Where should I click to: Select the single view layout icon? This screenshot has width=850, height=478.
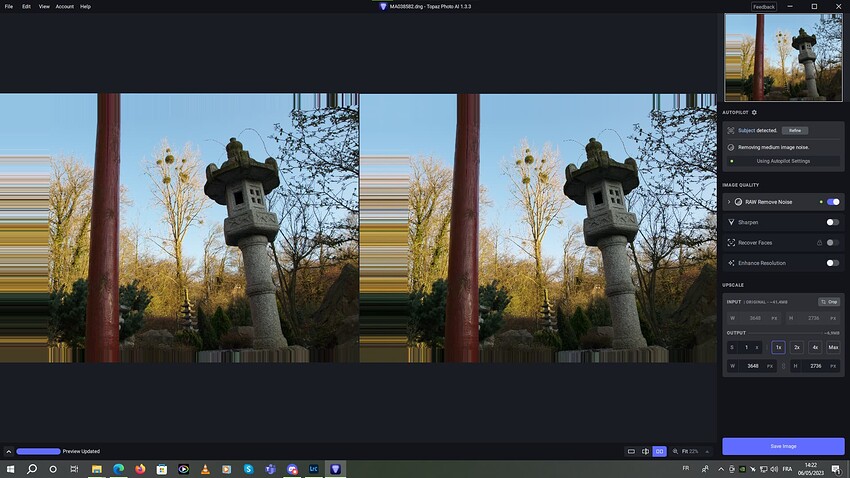tap(631, 452)
